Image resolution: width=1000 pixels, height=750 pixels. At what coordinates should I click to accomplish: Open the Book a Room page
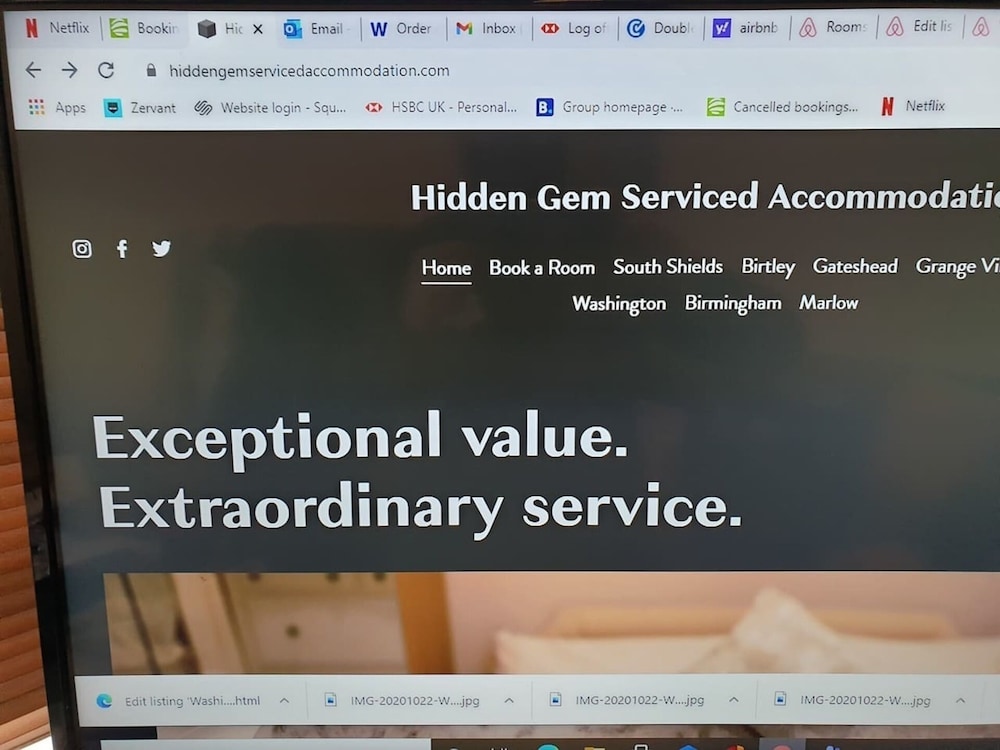[x=542, y=268]
